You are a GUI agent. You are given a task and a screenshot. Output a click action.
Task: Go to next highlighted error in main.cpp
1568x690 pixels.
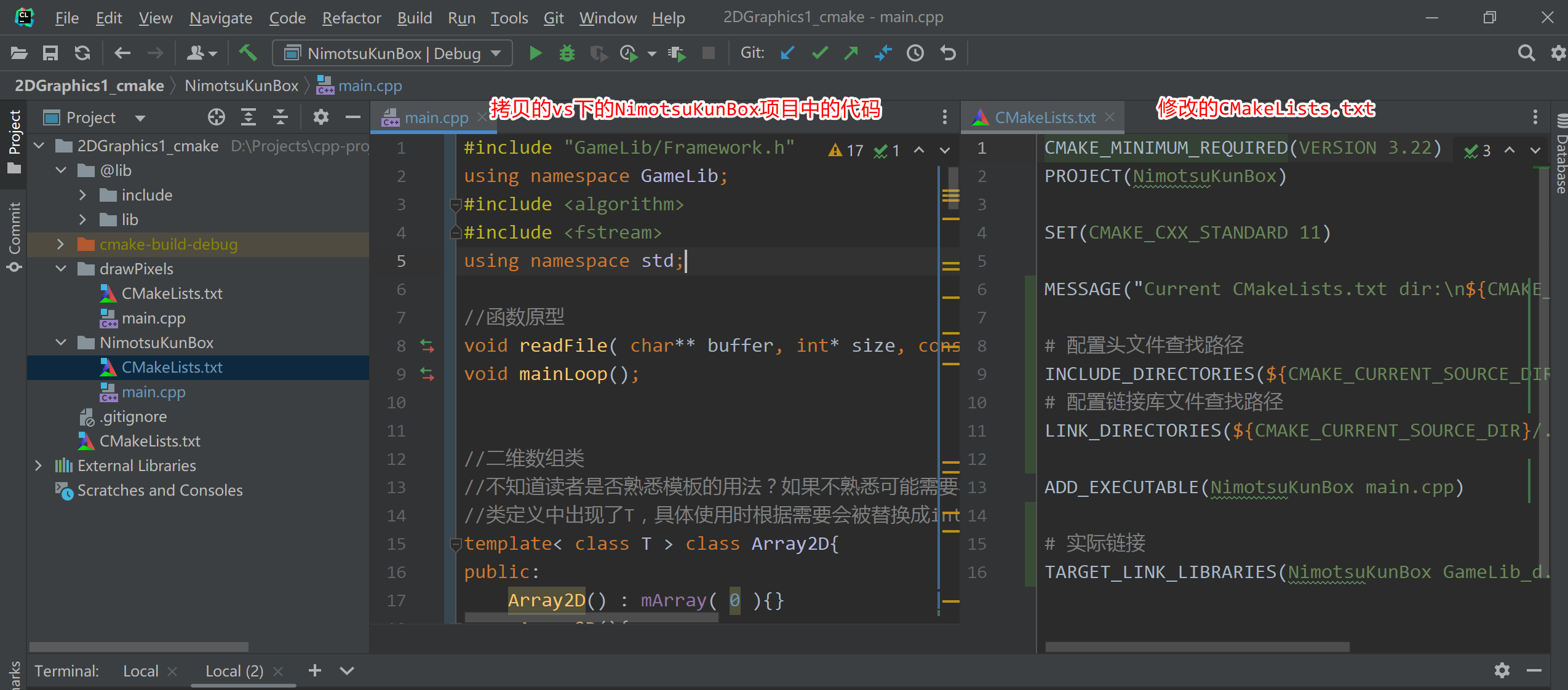[x=945, y=150]
